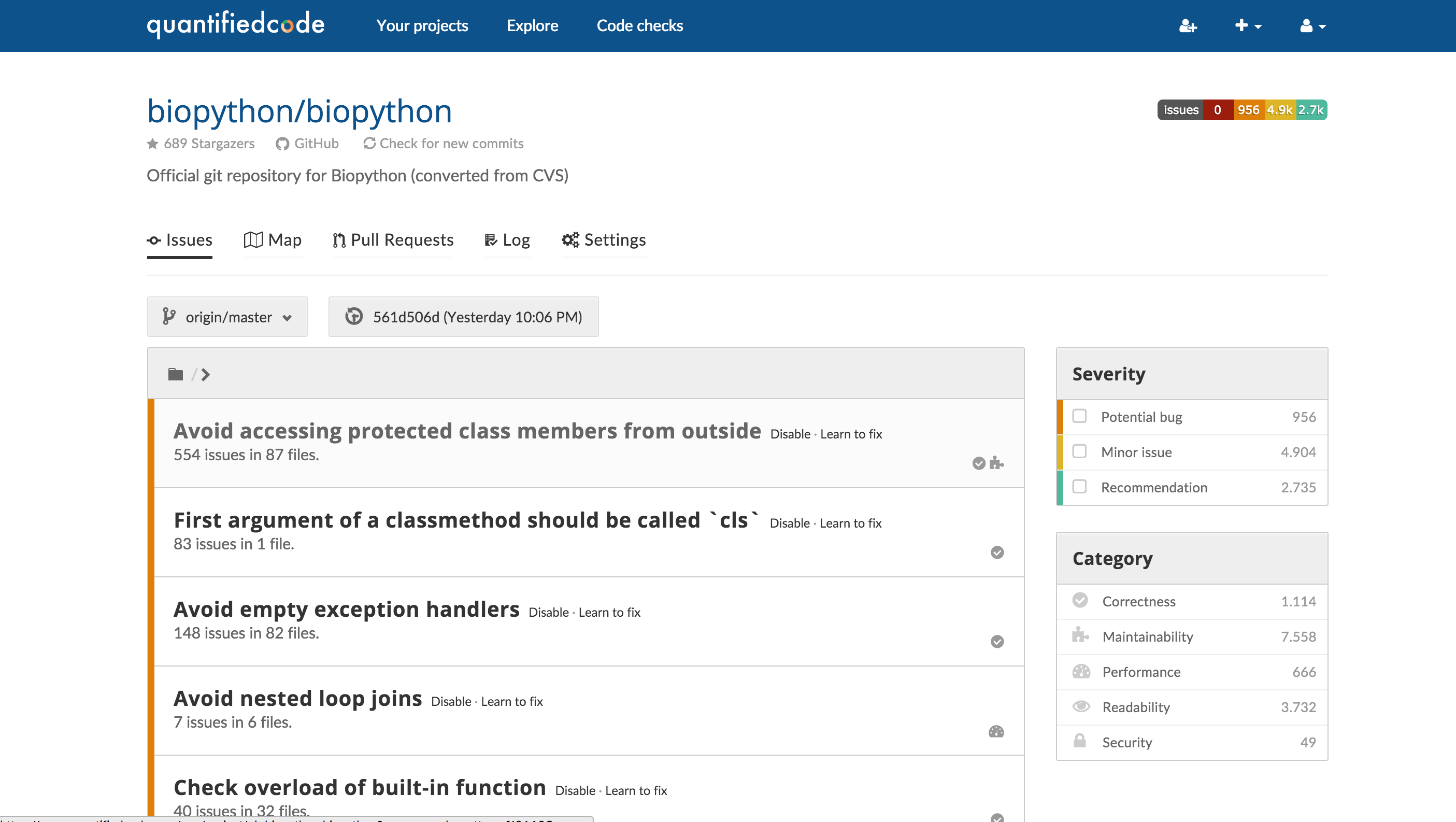Viewport: 1456px width, 822px height.
Task: Tick the Recommendation severity checkbox
Action: click(x=1080, y=487)
